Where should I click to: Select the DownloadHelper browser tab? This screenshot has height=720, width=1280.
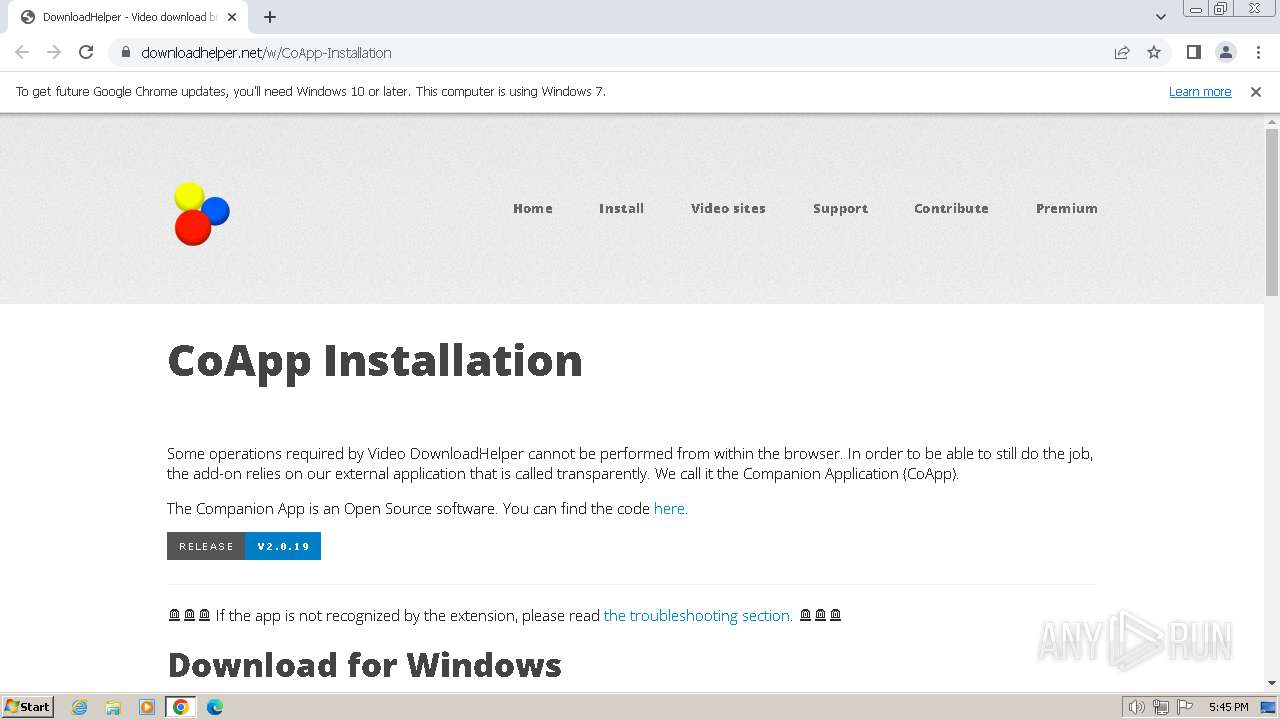tap(128, 17)
